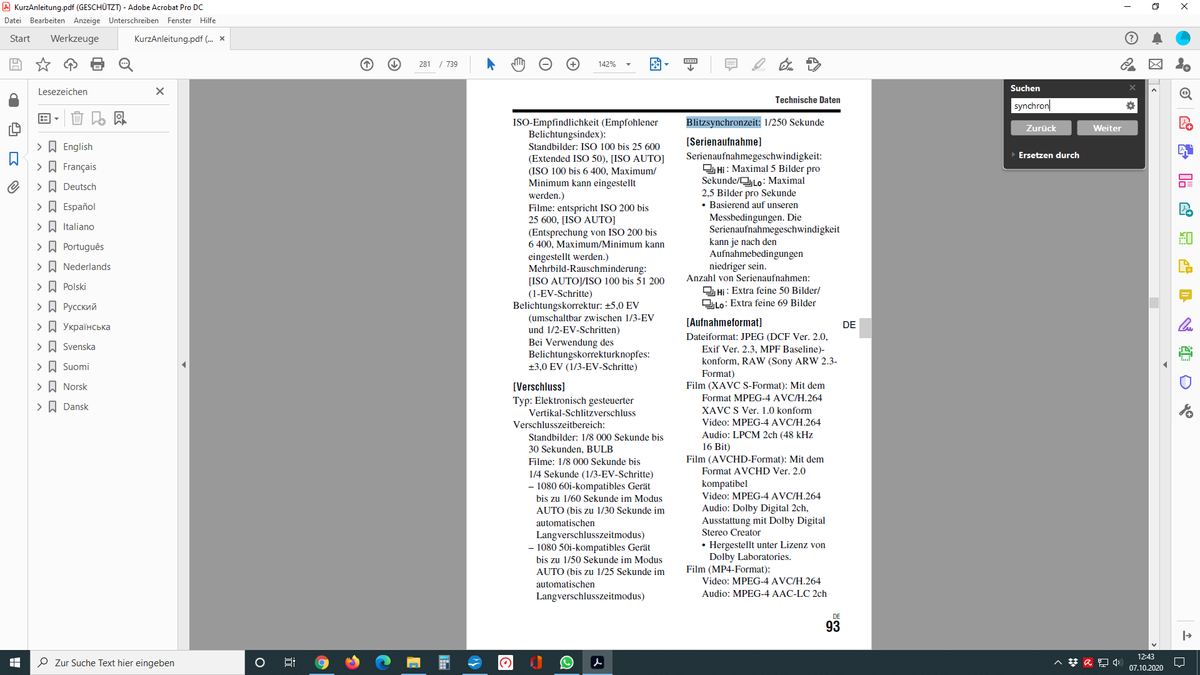
Task: Click the print icon in toolbar
Action: click(98, 64)
